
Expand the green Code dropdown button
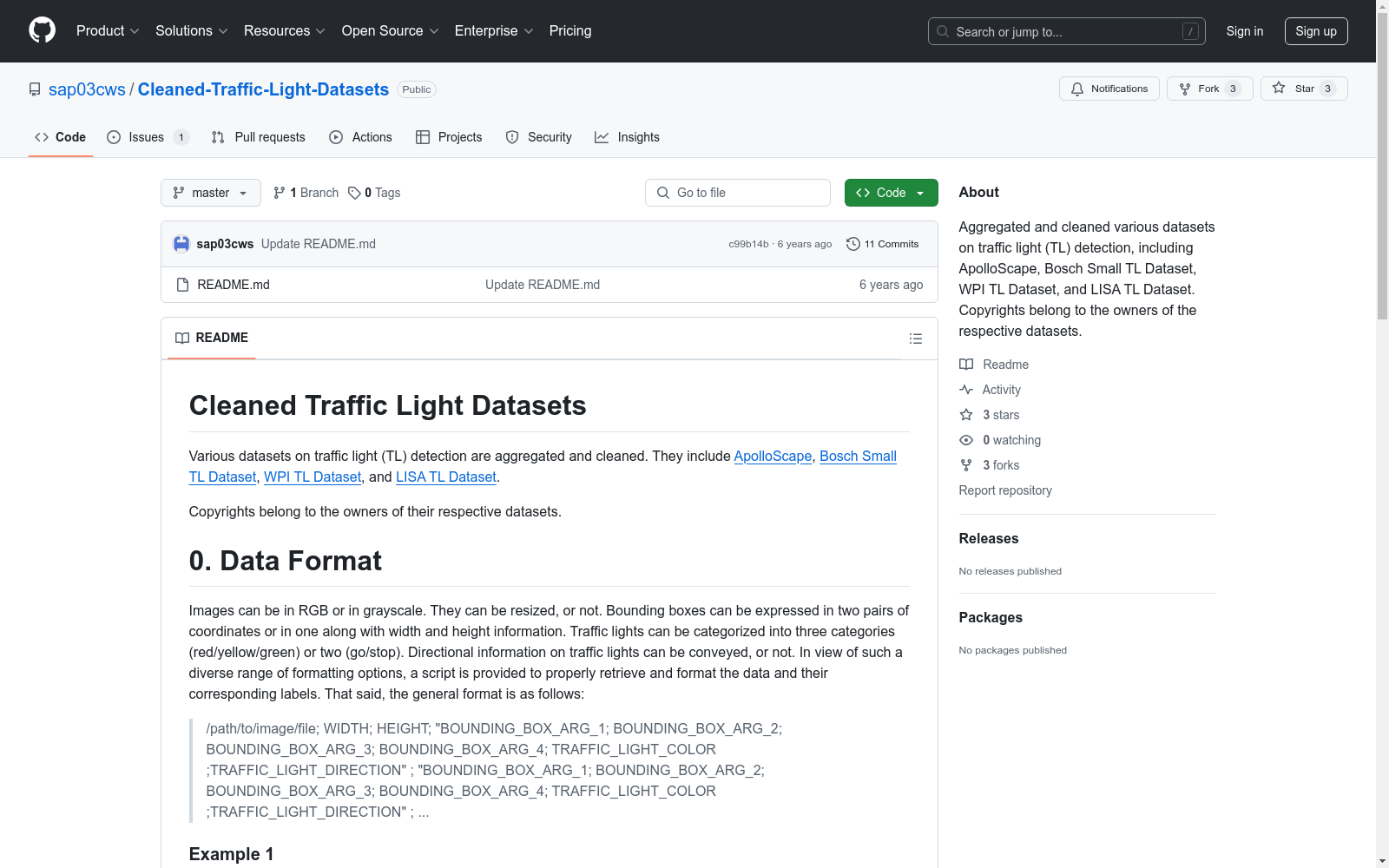coord(891,193)
